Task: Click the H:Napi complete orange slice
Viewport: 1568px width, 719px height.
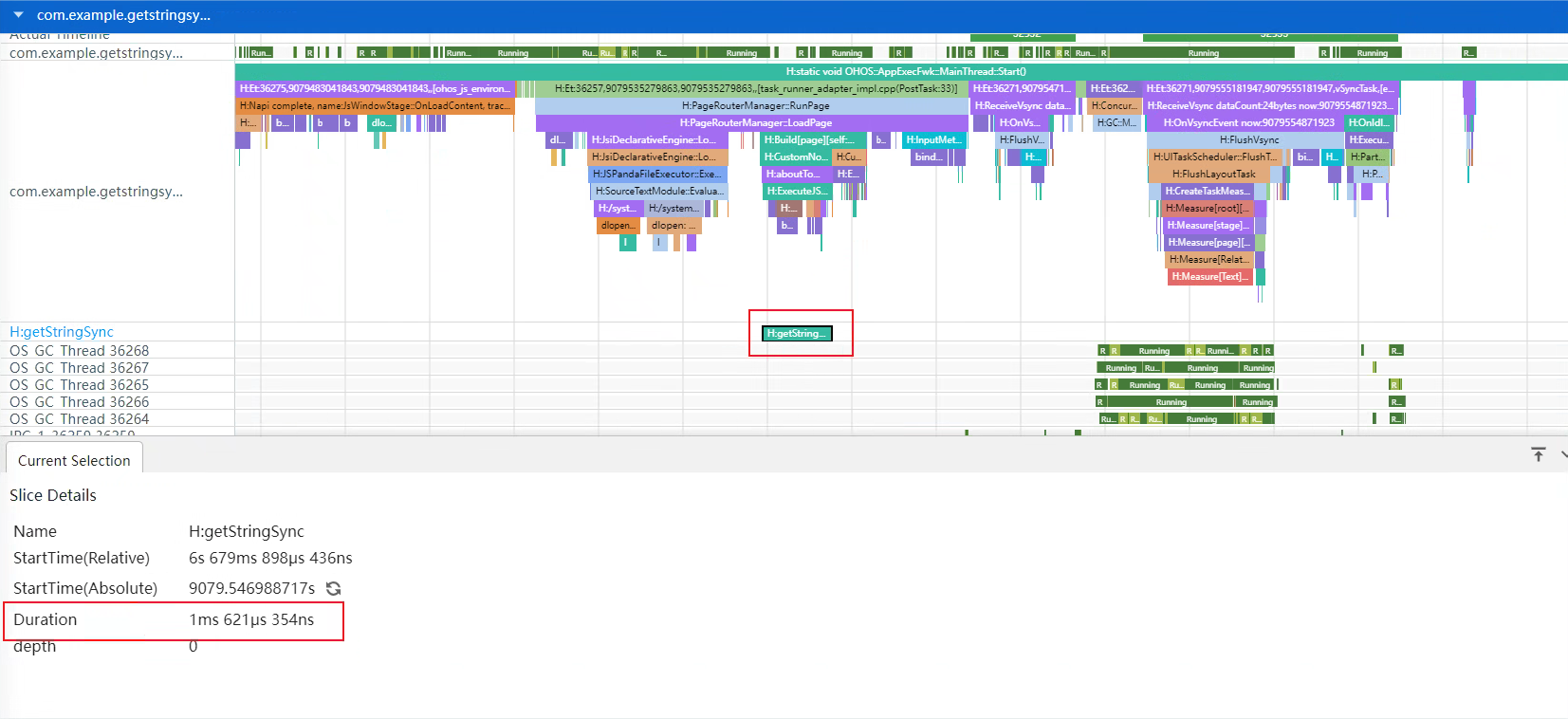Action: tap(374, 106)
